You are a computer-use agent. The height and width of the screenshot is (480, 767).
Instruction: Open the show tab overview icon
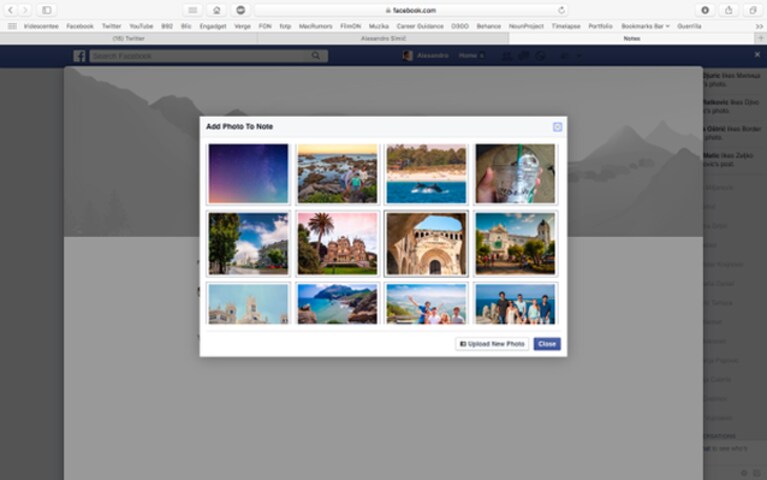pyautogui.click(x=753, y=10)
